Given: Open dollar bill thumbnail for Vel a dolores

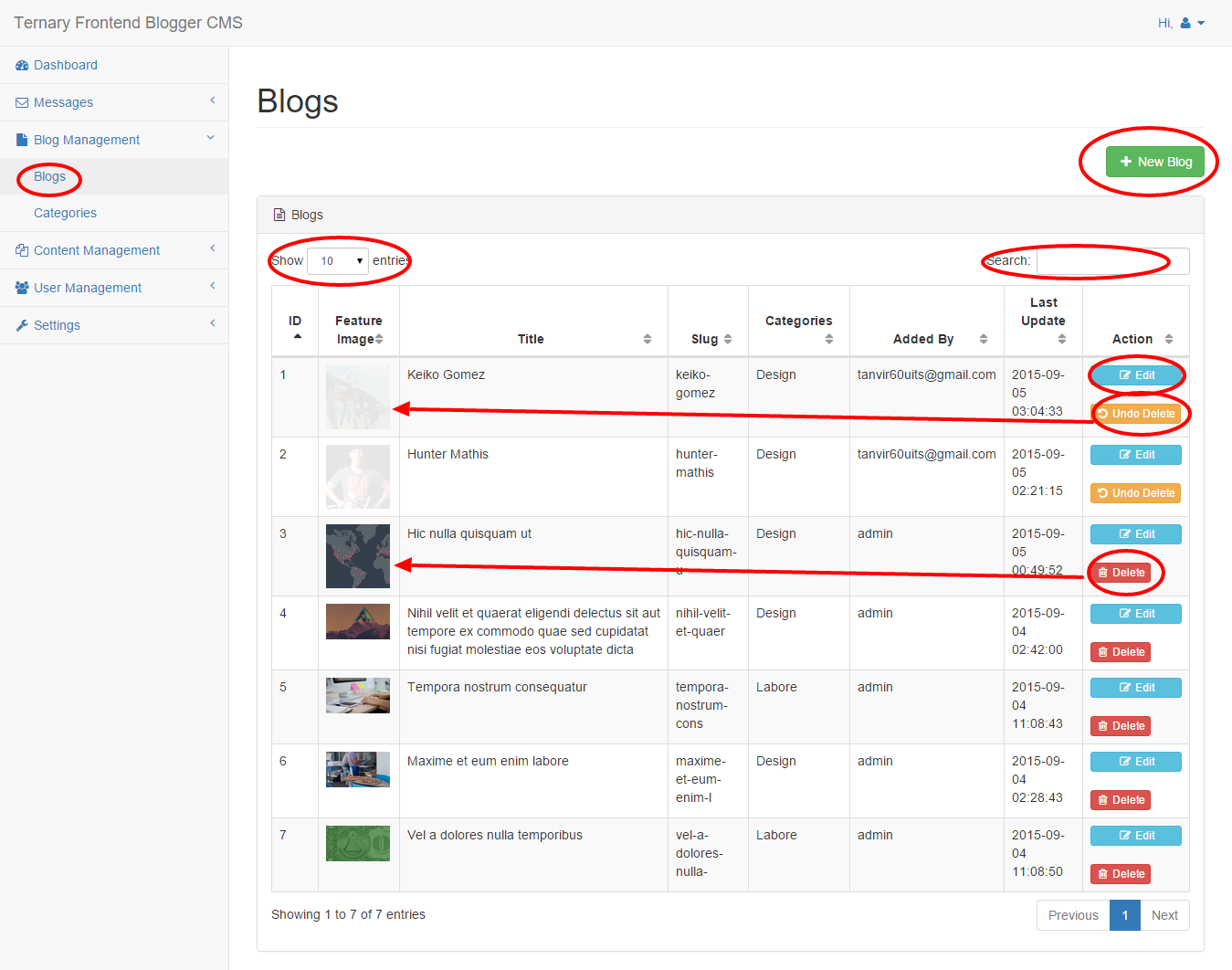Looking at the screenshot, I should point(358,844).
